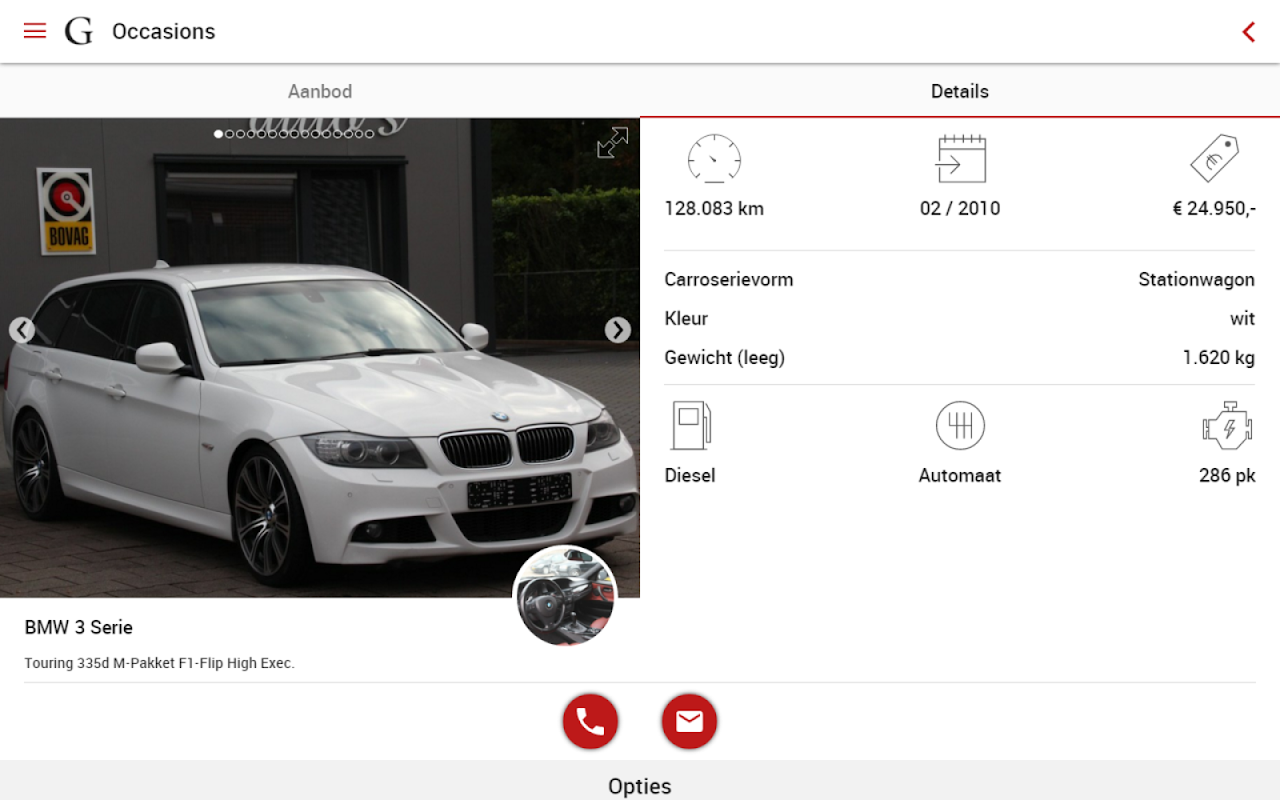This screenshot has width=1280, height=800.
Task: Click the speedometer mileage icon
Action: pos(714,159)
